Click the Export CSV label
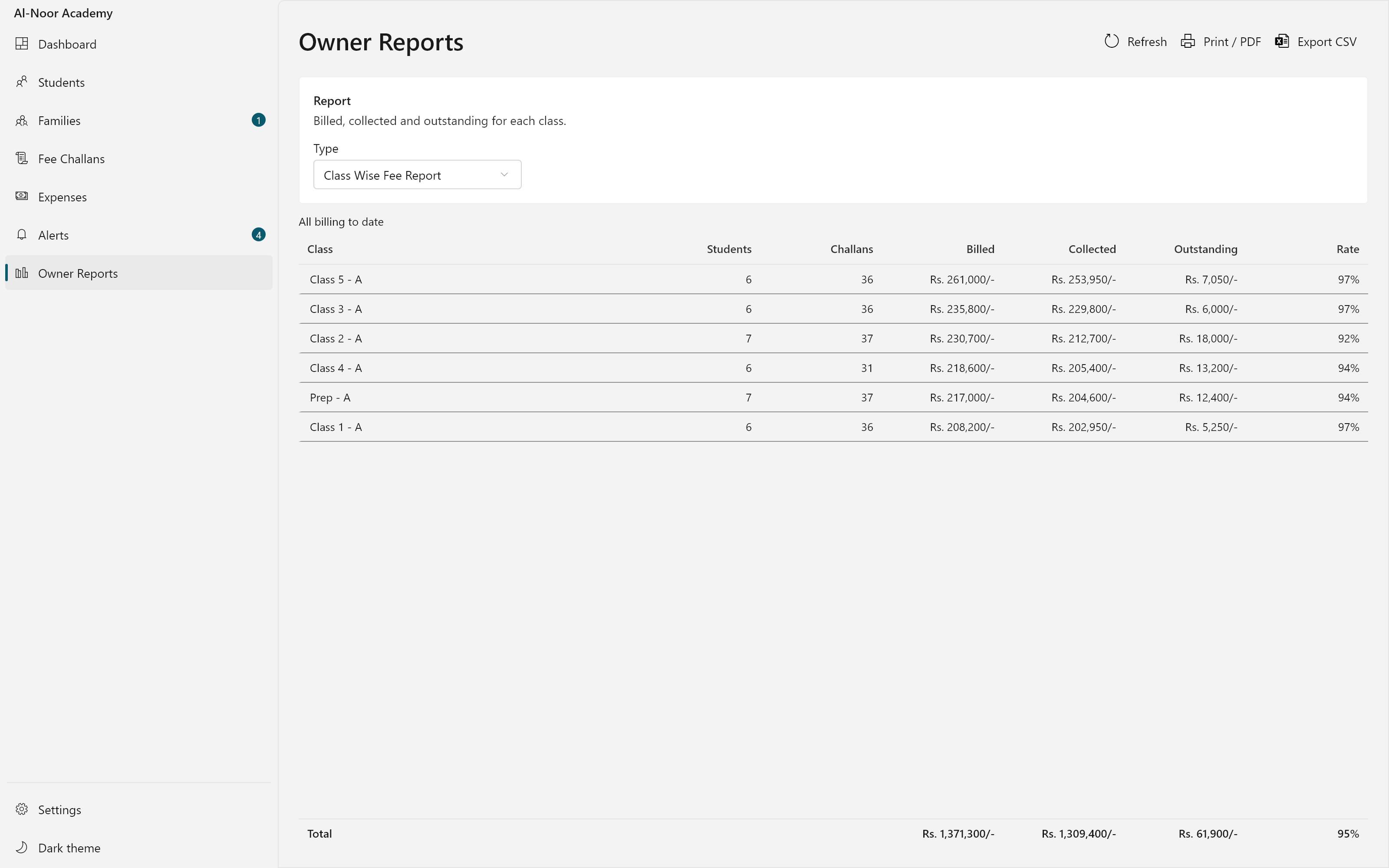This screenshot has height=868, width=1389. (1327, 42)
